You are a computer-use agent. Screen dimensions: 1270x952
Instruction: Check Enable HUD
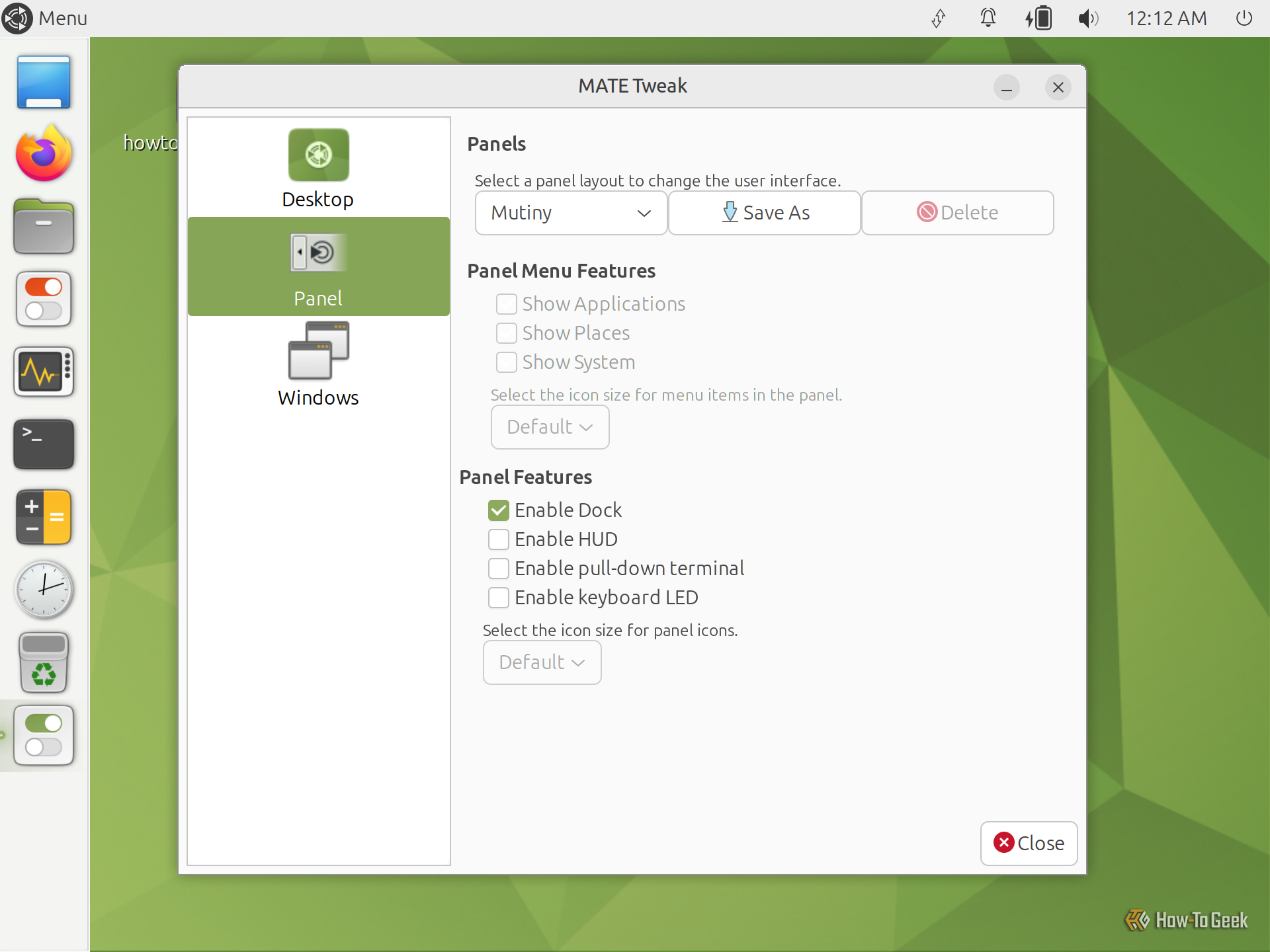coord(499,539)
